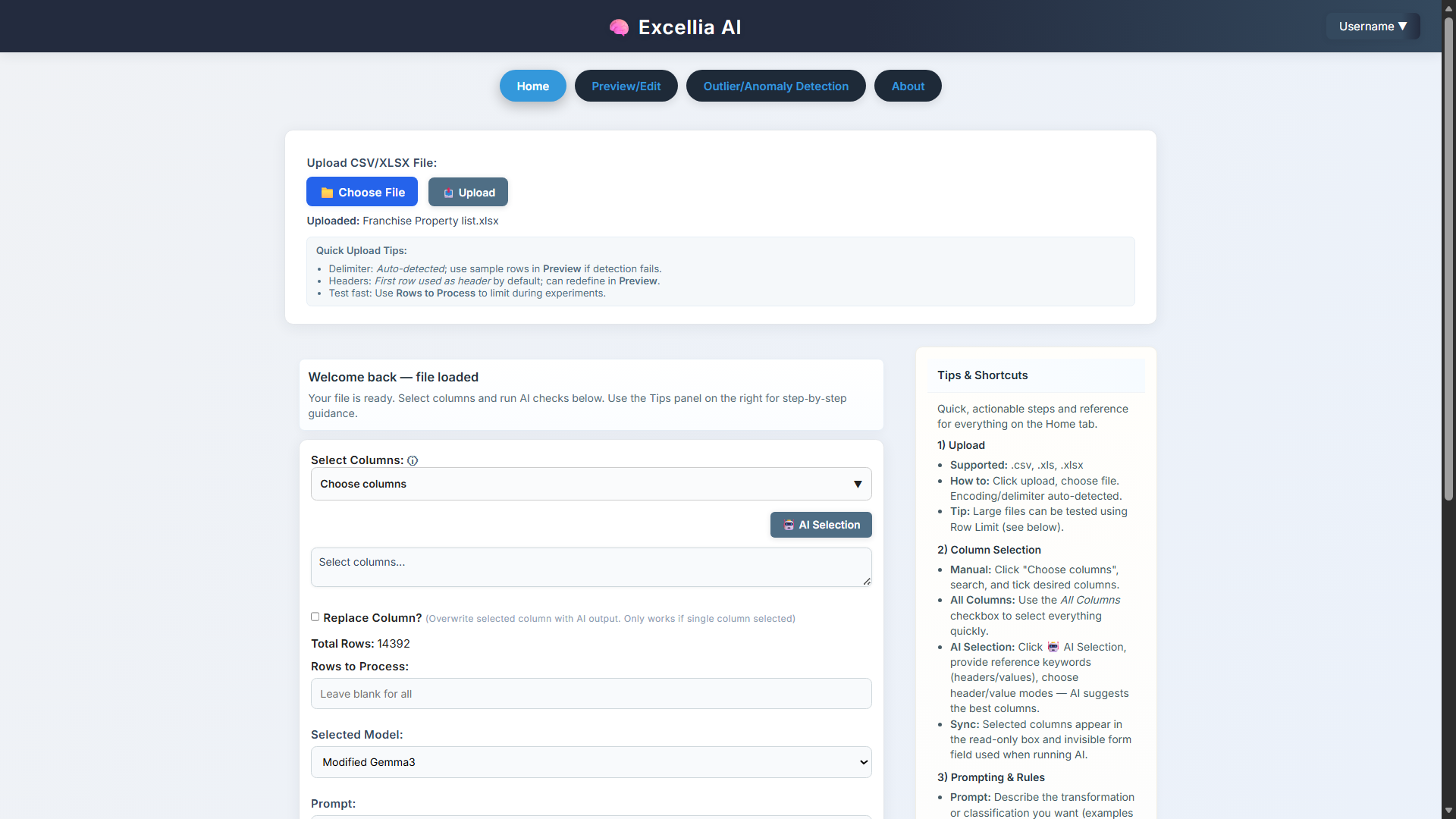Enable the Replace Column checkbox

click(315, 617)
